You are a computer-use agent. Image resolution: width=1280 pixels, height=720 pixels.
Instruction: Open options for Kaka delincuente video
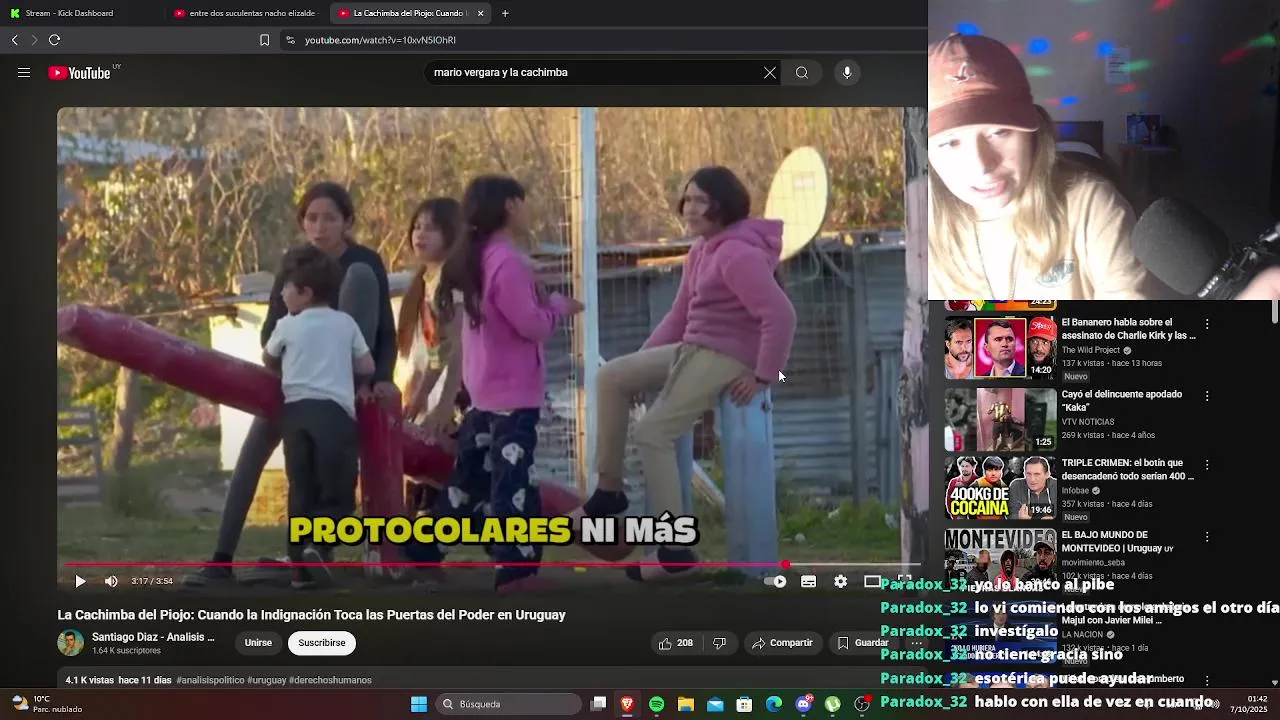point(1207,396)
